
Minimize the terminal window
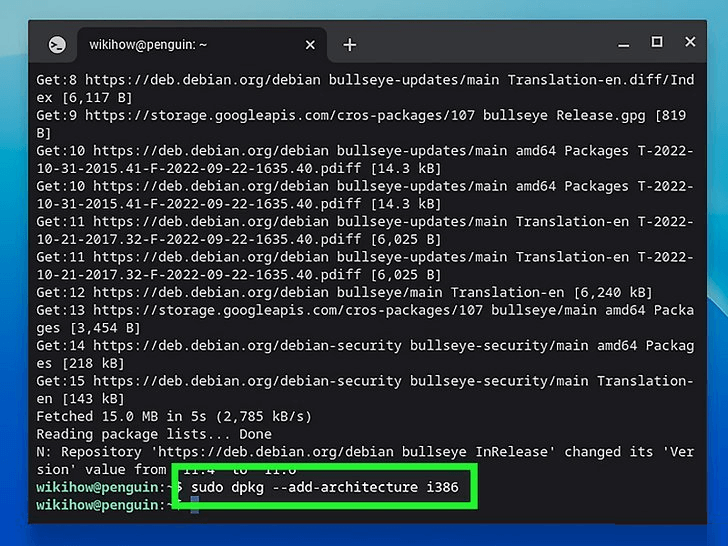click(x=624, y=43)
